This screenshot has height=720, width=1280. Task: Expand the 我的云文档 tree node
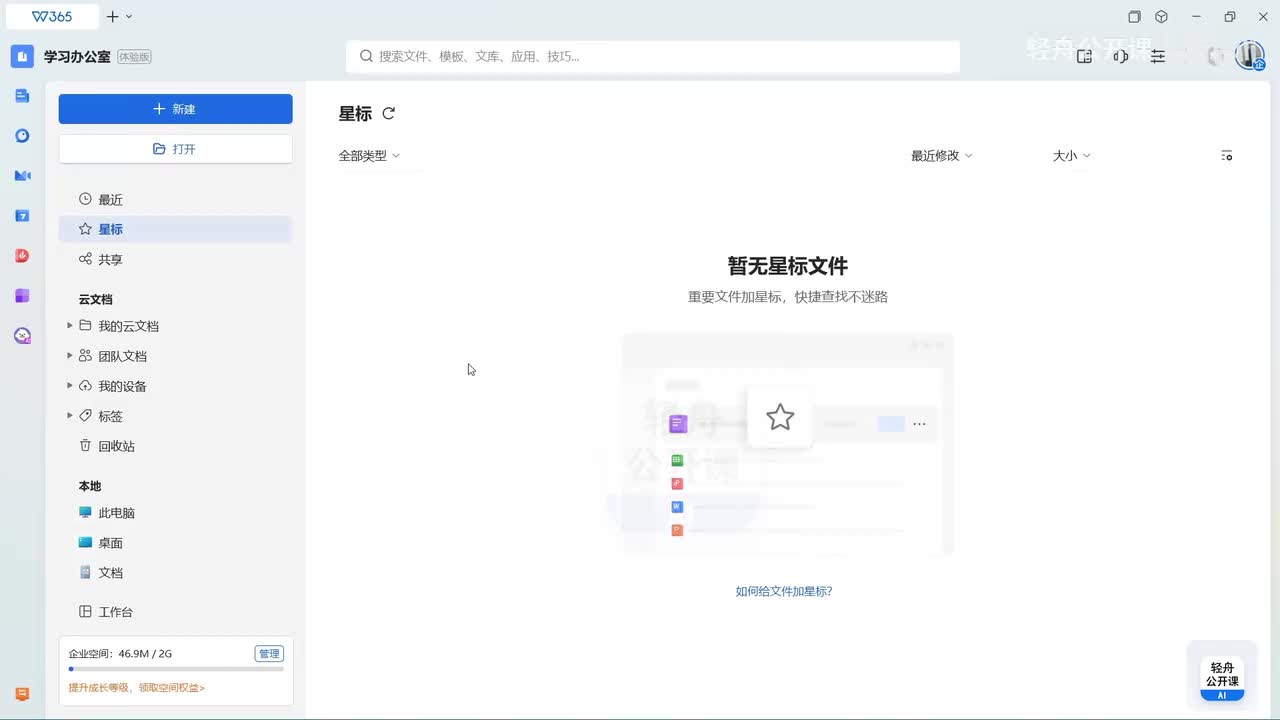pyautogui.click(x=69, y=326)
